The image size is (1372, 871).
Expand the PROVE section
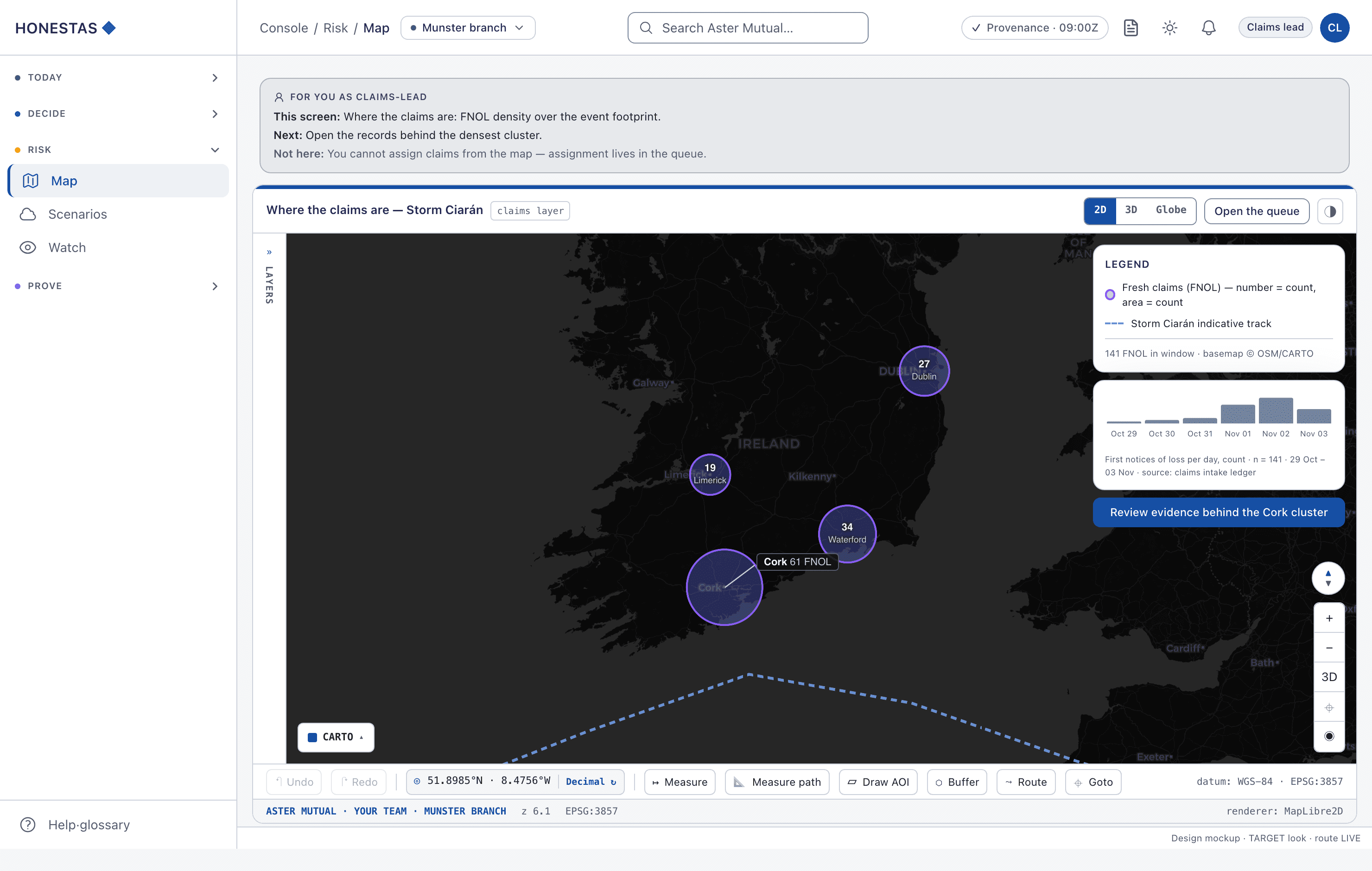119,286
